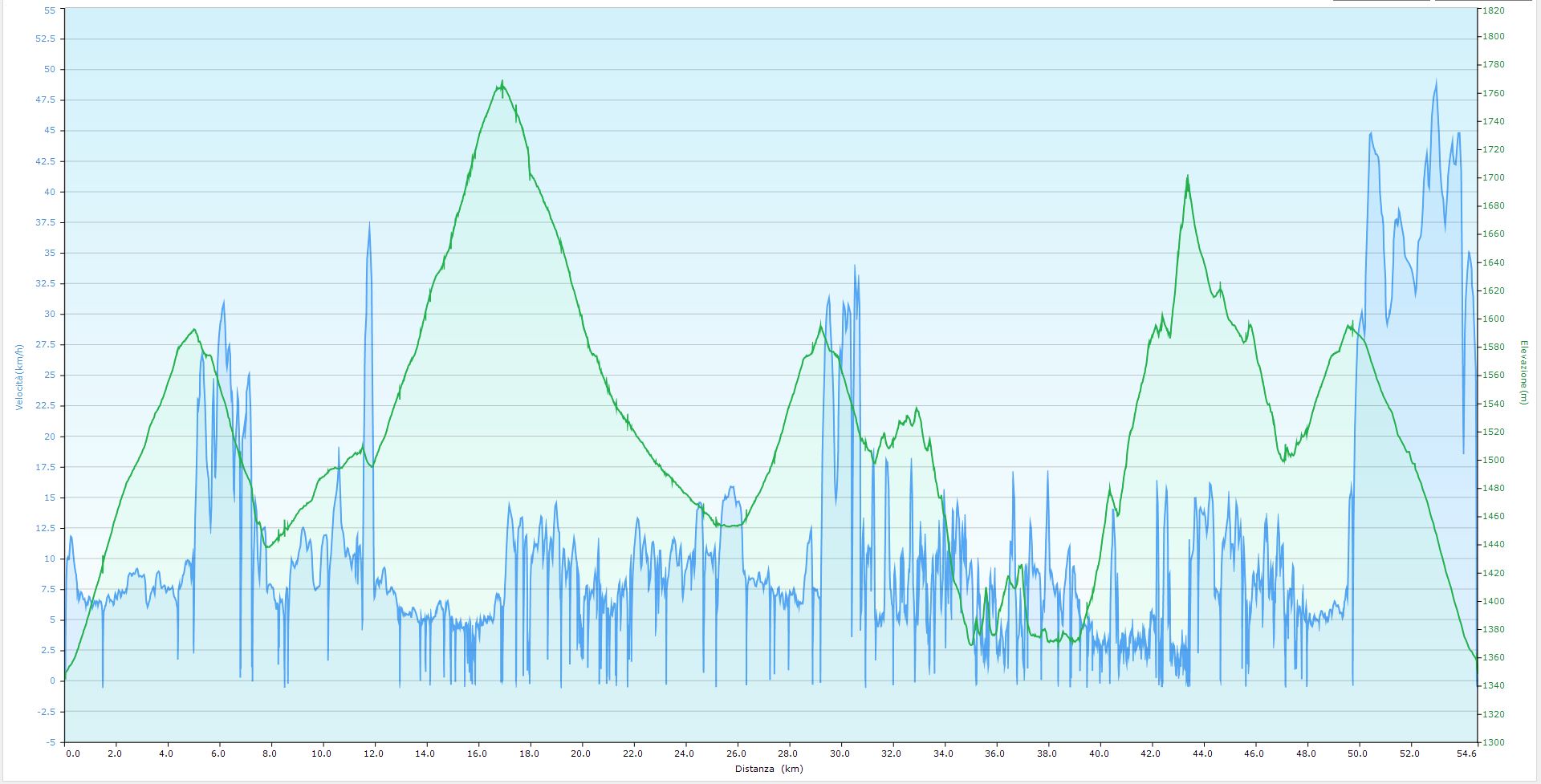Click the blue speed spike near 12 km
The width and height of the screenshot is (1541, 784).
[x=369, y=224]
